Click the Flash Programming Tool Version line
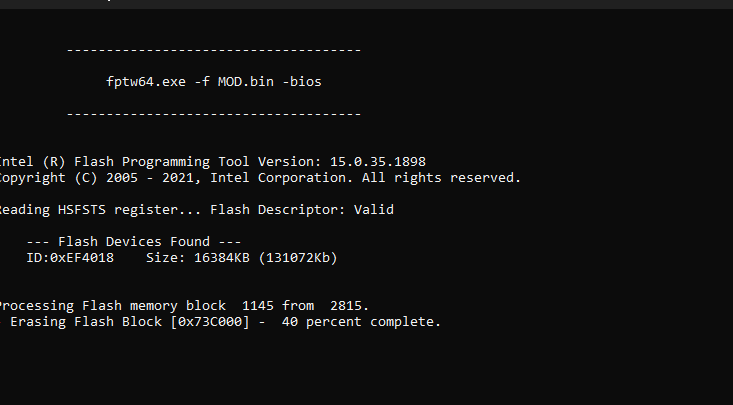733x405 pixels. click(213, 162)
